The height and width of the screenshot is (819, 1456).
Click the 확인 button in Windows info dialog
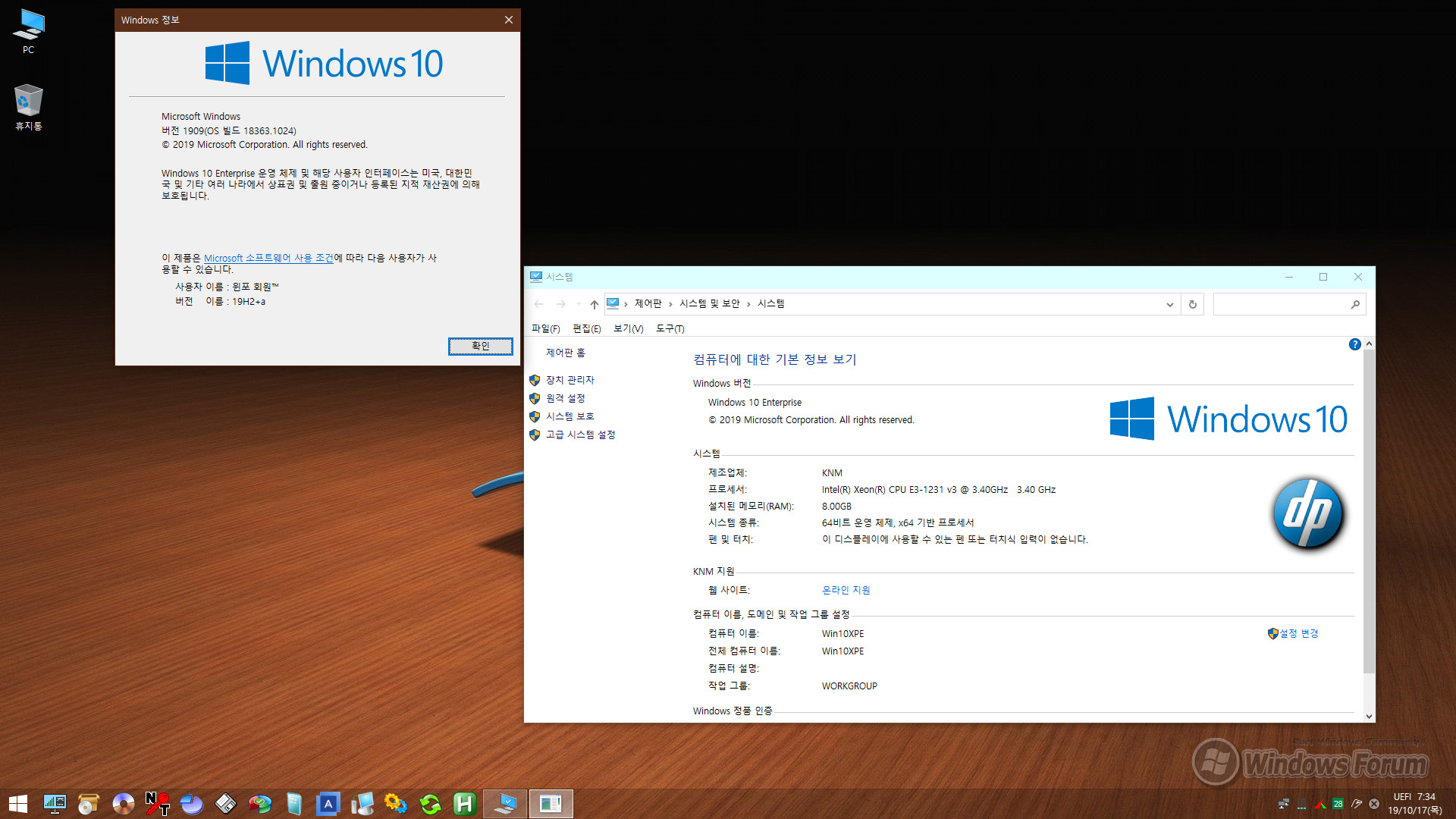tap(481, 346)
